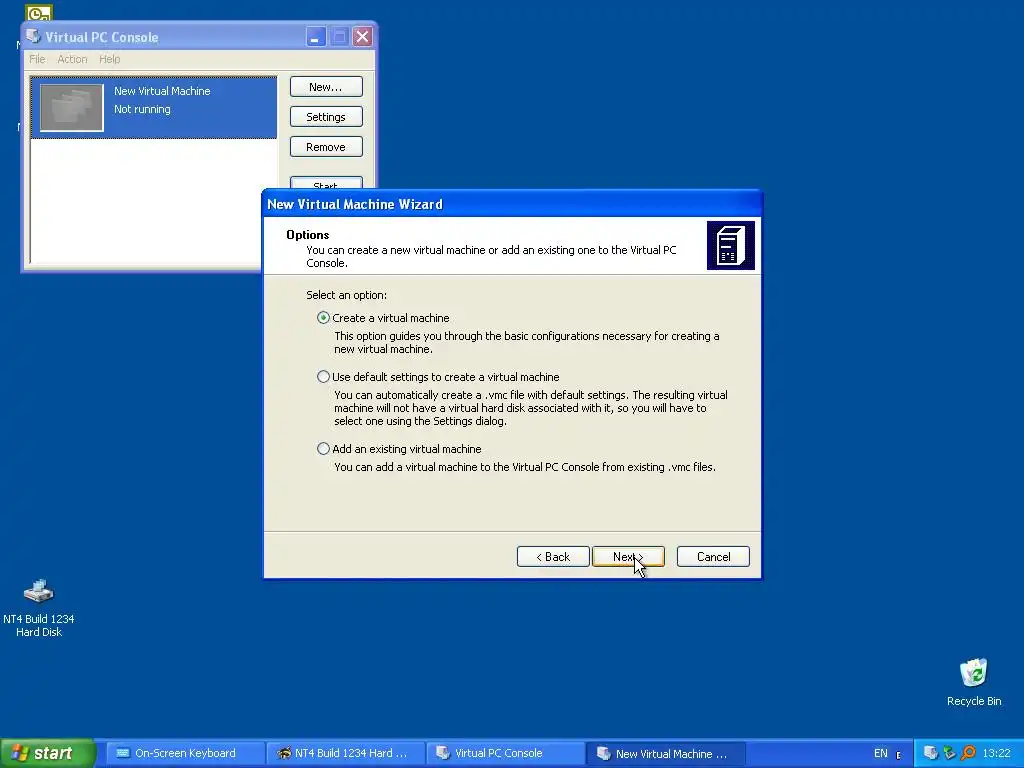Click the Virtual PC tray icon
Image resolution: width=1024 pixels, height=768 pixels.
(931, 753)
